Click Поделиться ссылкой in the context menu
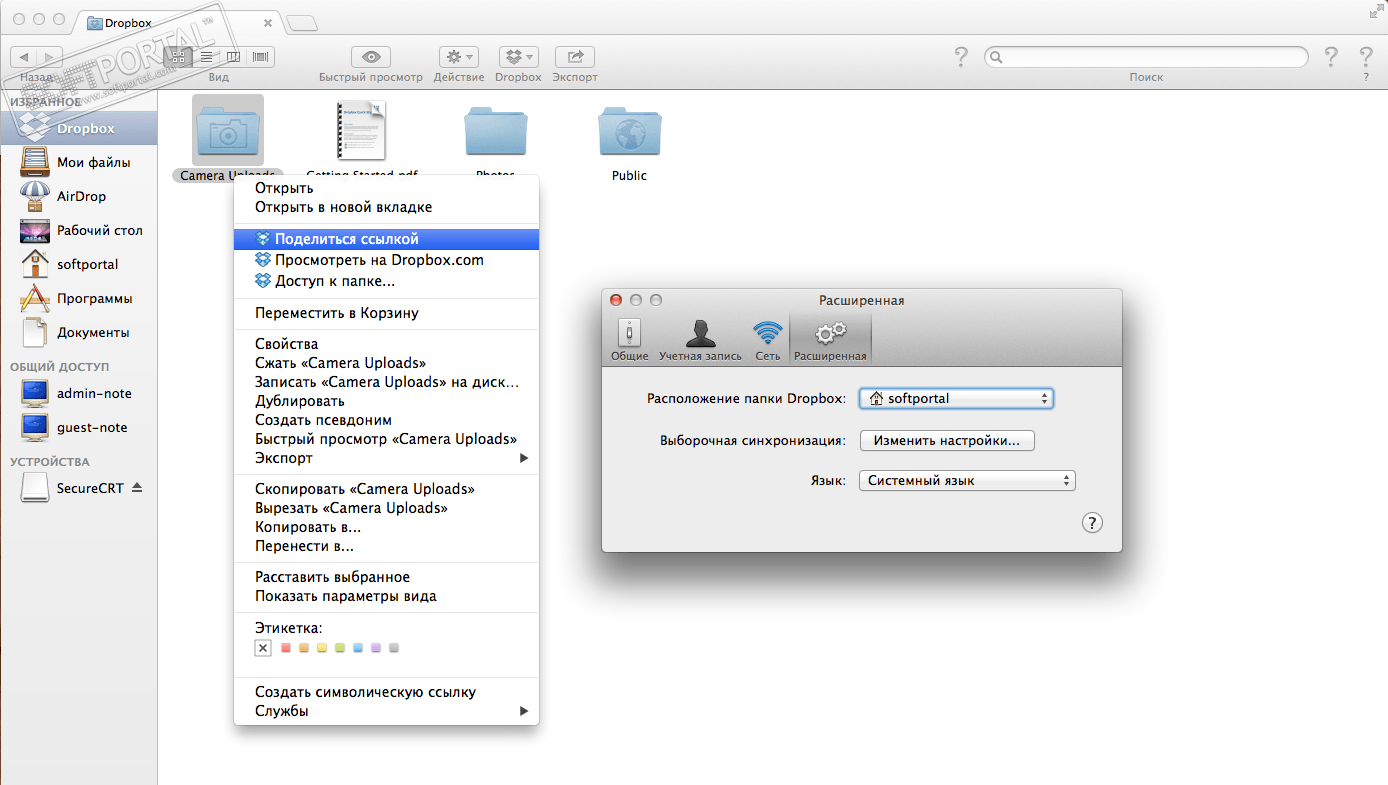This screenshot has height=785, width=1388. 386,239
